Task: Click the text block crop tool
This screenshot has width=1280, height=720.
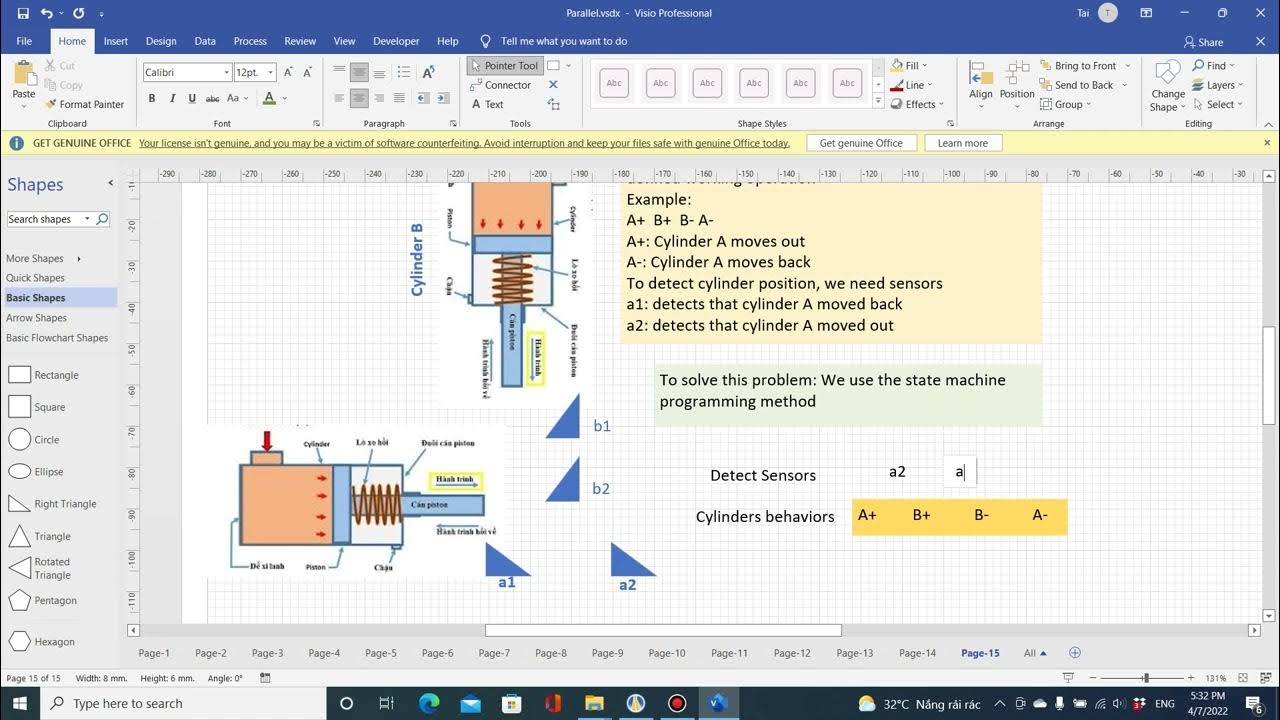Action: (x=553, y=104)
